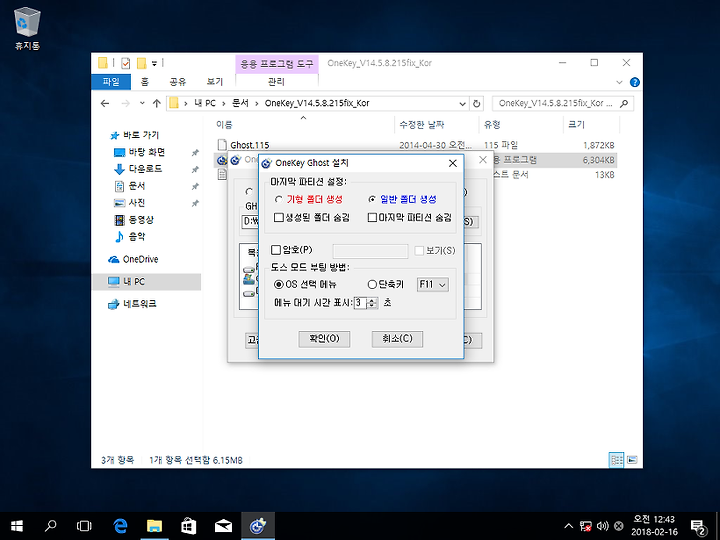Open the F11 hotkey dropdown

click(x=433, y=285)
